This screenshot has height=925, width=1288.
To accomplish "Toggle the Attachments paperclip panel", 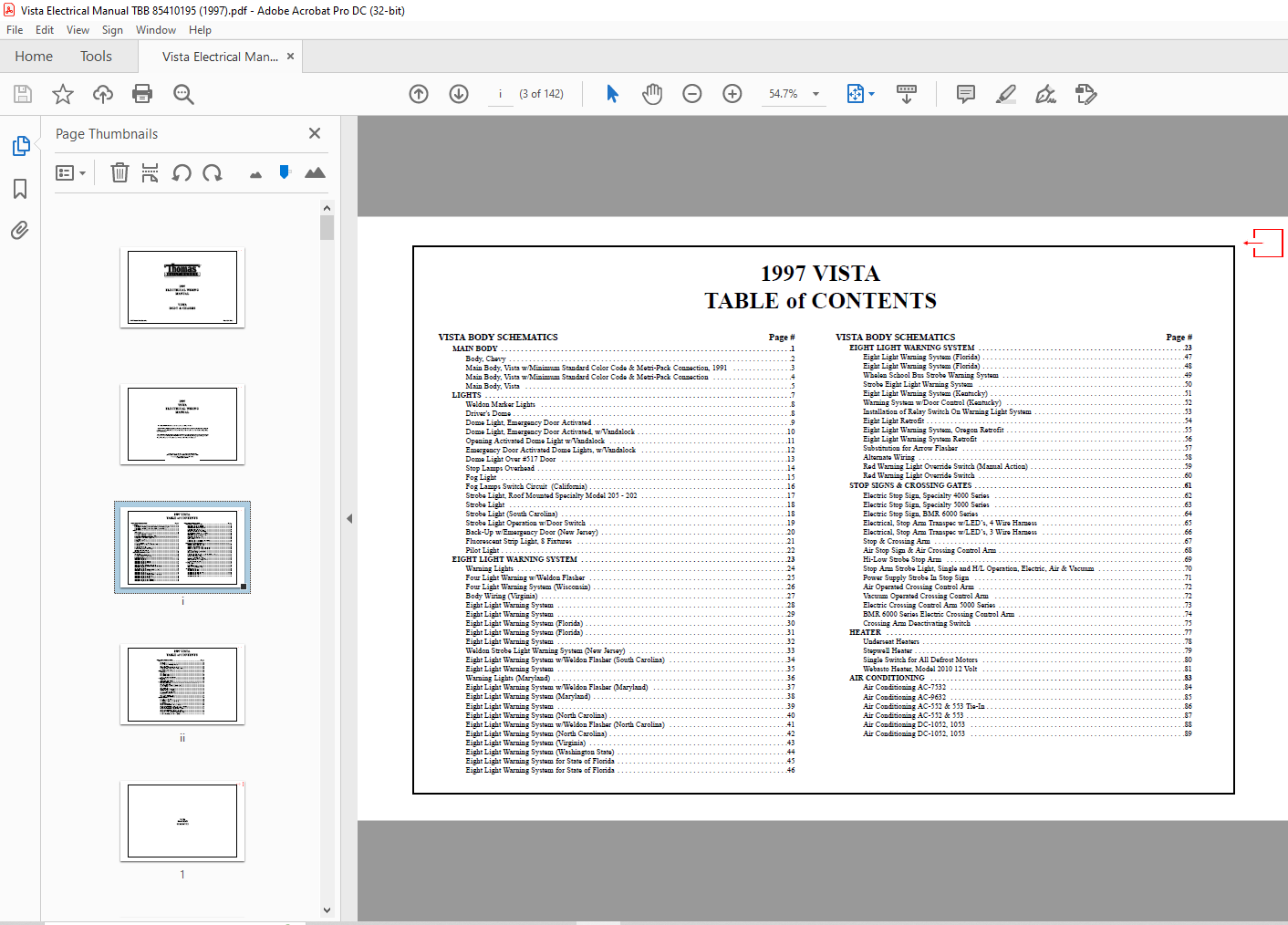I will click(20, 231).
